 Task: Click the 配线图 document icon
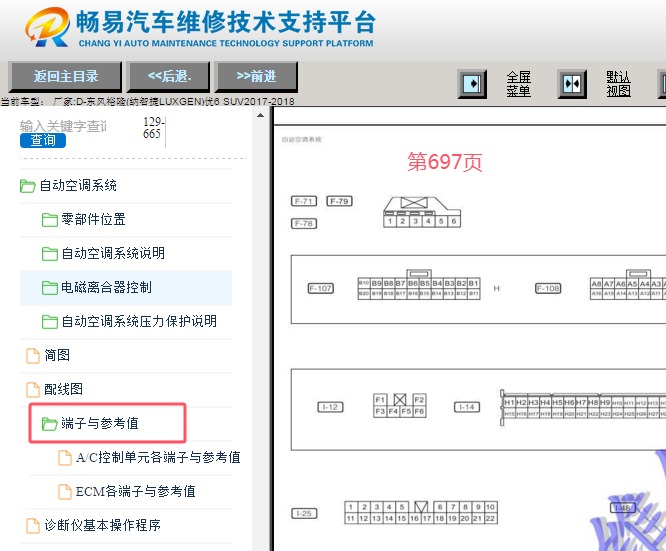33,390
